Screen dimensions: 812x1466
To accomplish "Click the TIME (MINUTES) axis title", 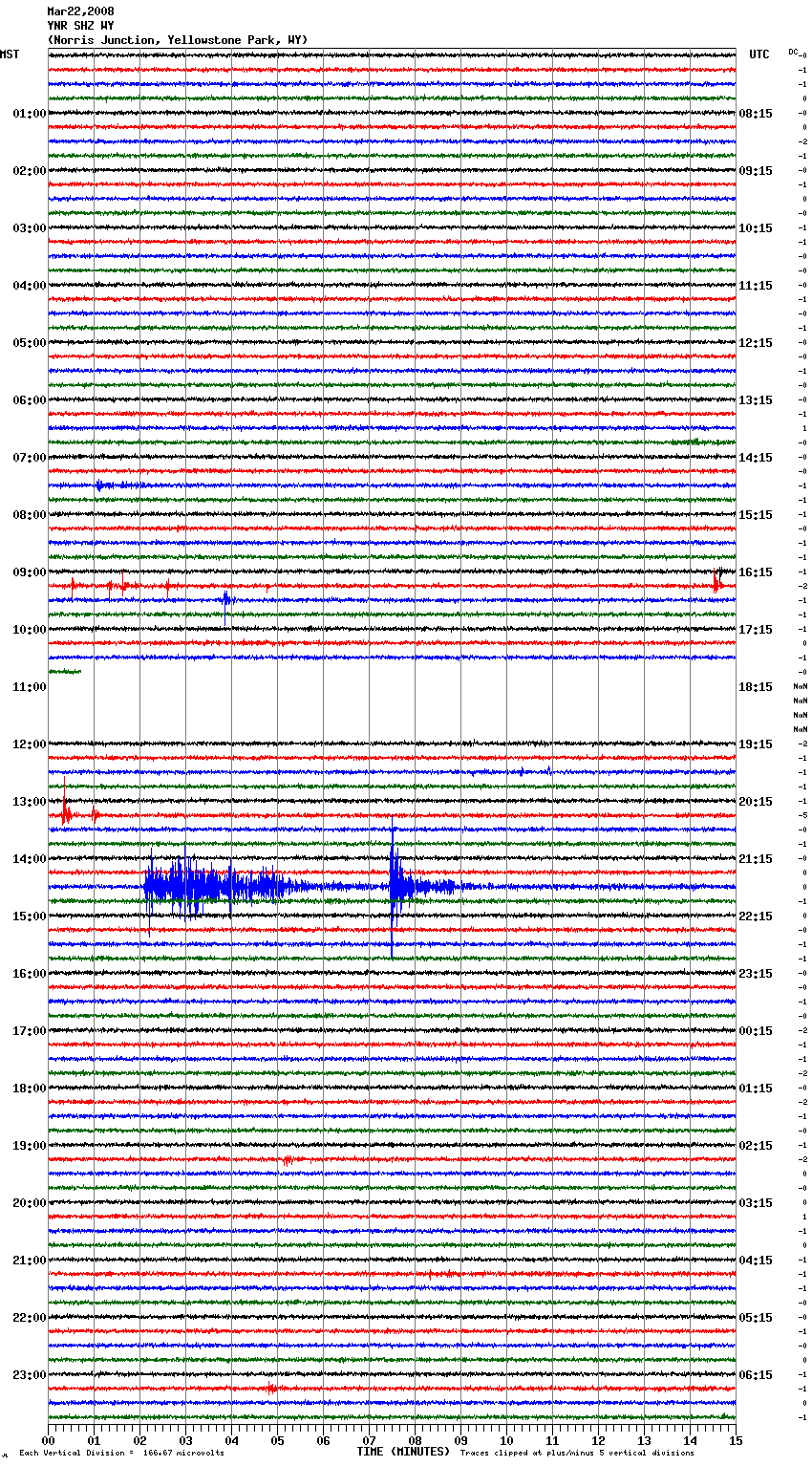I will [403, 1452].
